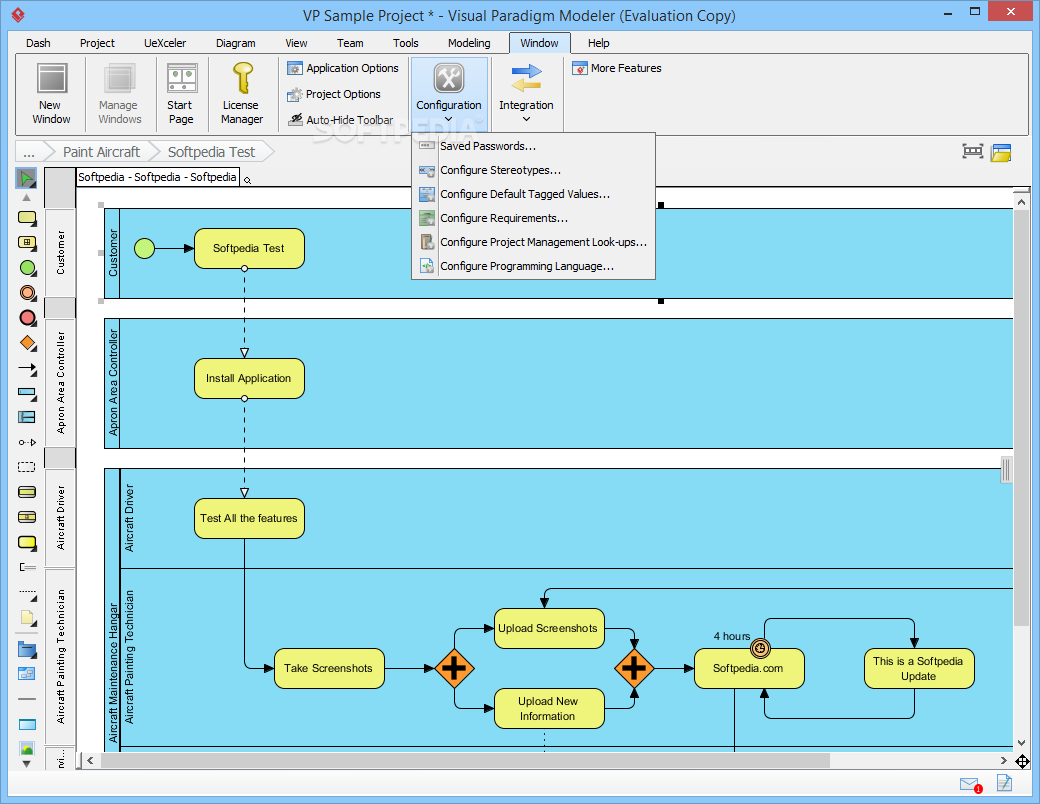
Task: Select the dashed Group rectangle tool
Action: click(x=27, y=467)
